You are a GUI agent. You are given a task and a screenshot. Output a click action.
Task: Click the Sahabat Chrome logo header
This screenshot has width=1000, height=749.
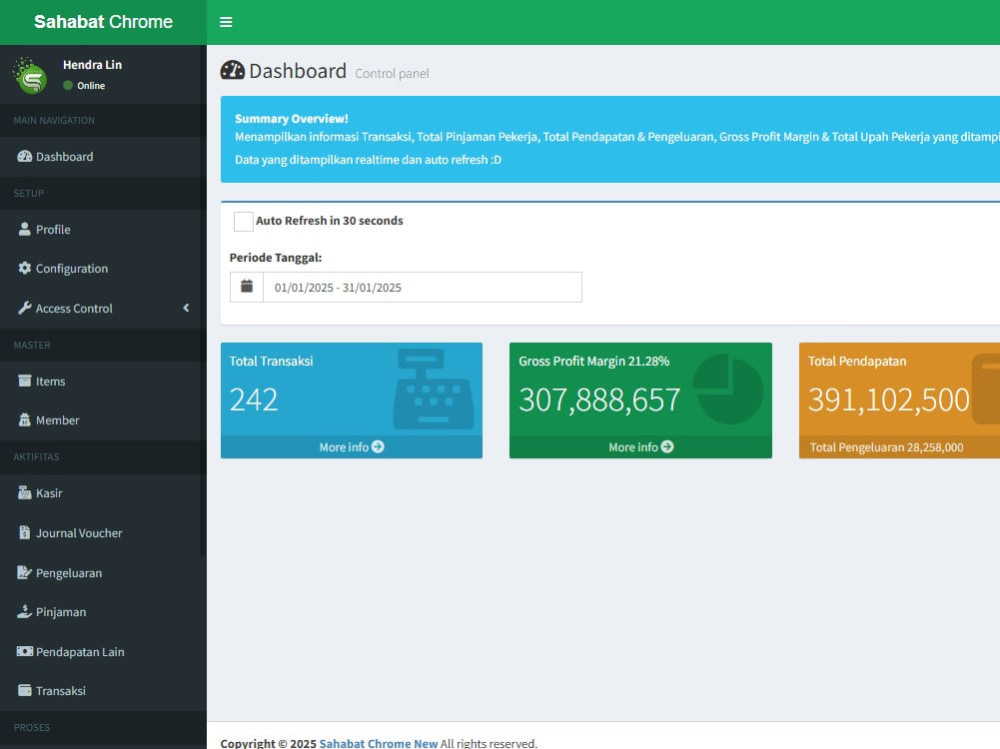[x=103, y=22]
